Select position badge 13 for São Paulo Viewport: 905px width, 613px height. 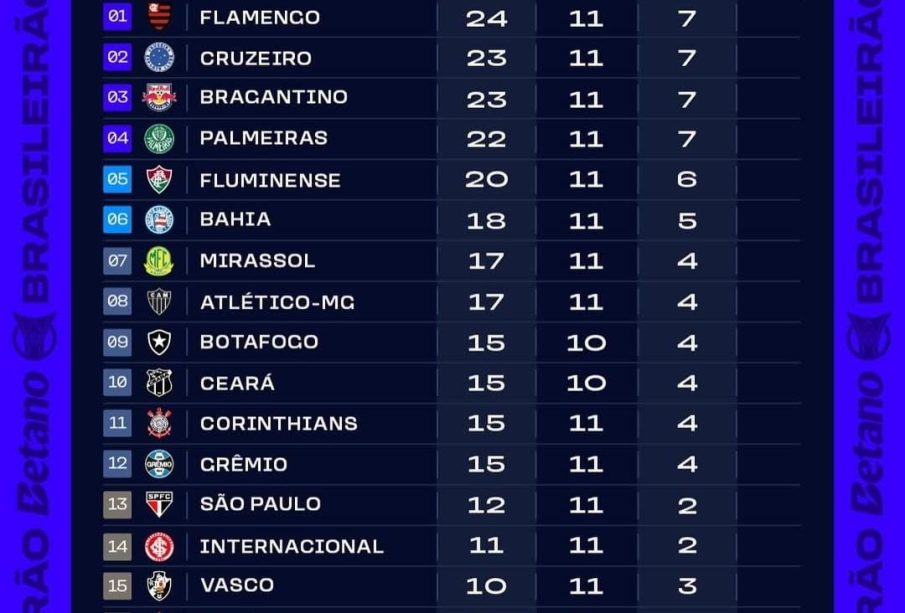[x=118, y=504]
